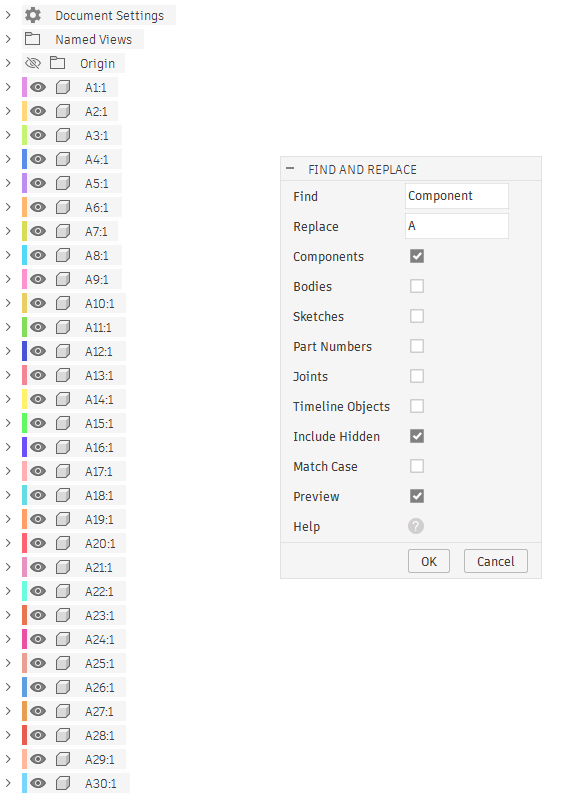Select the A15:1 component in the browser

point(99,424)
